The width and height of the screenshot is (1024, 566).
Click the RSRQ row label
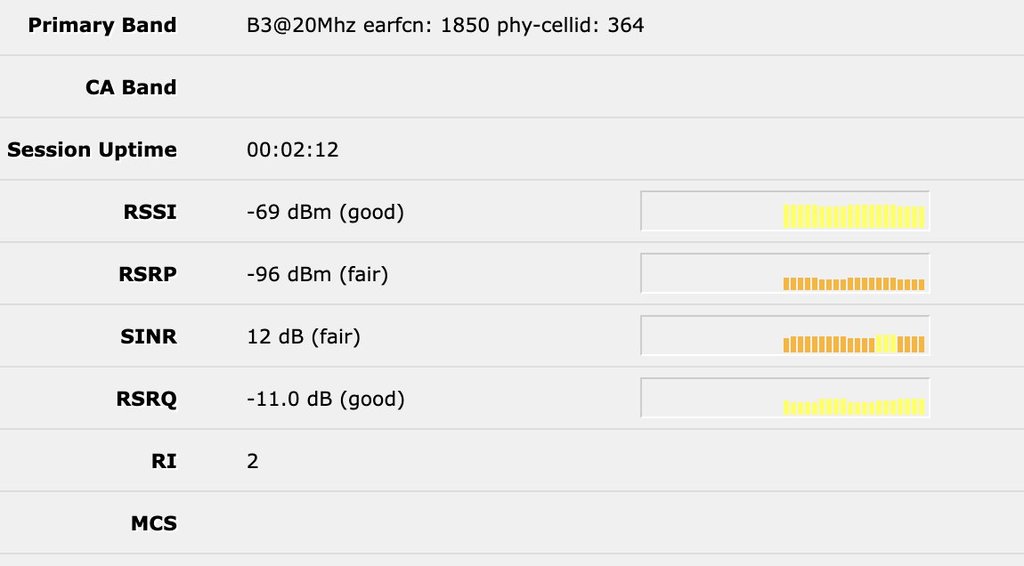pos(146,398)
